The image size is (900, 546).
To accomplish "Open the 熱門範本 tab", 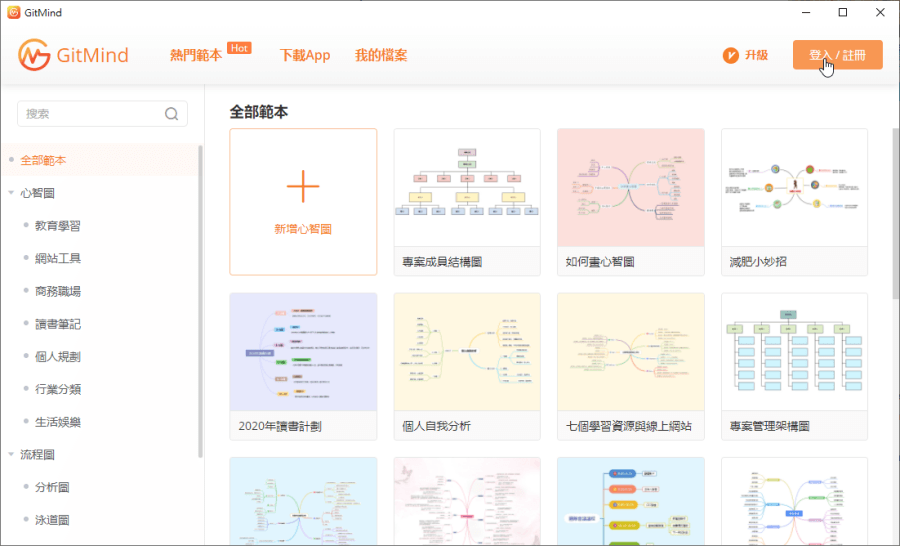I will [x=196, y=55].
